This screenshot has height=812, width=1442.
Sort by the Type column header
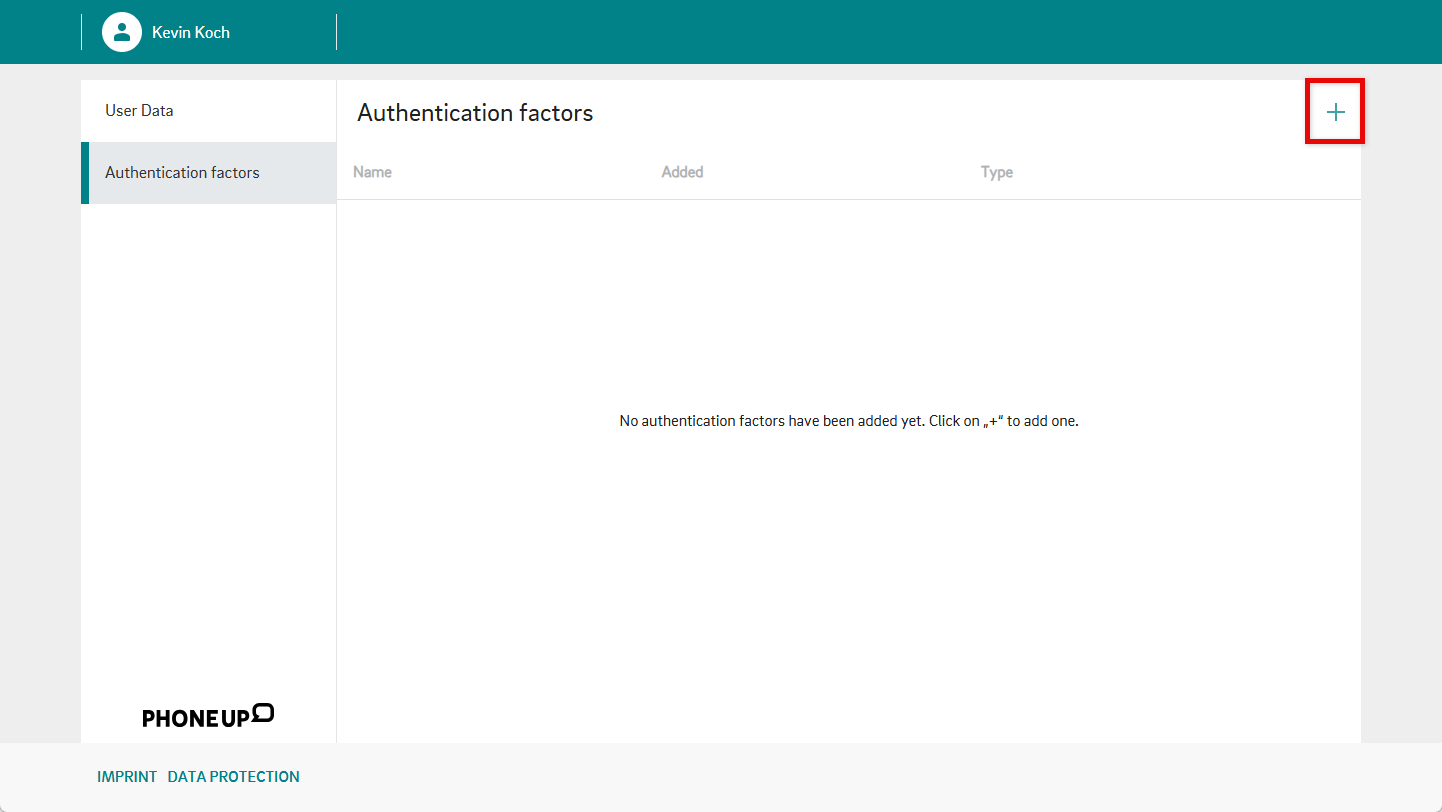[x=996, y=172]
